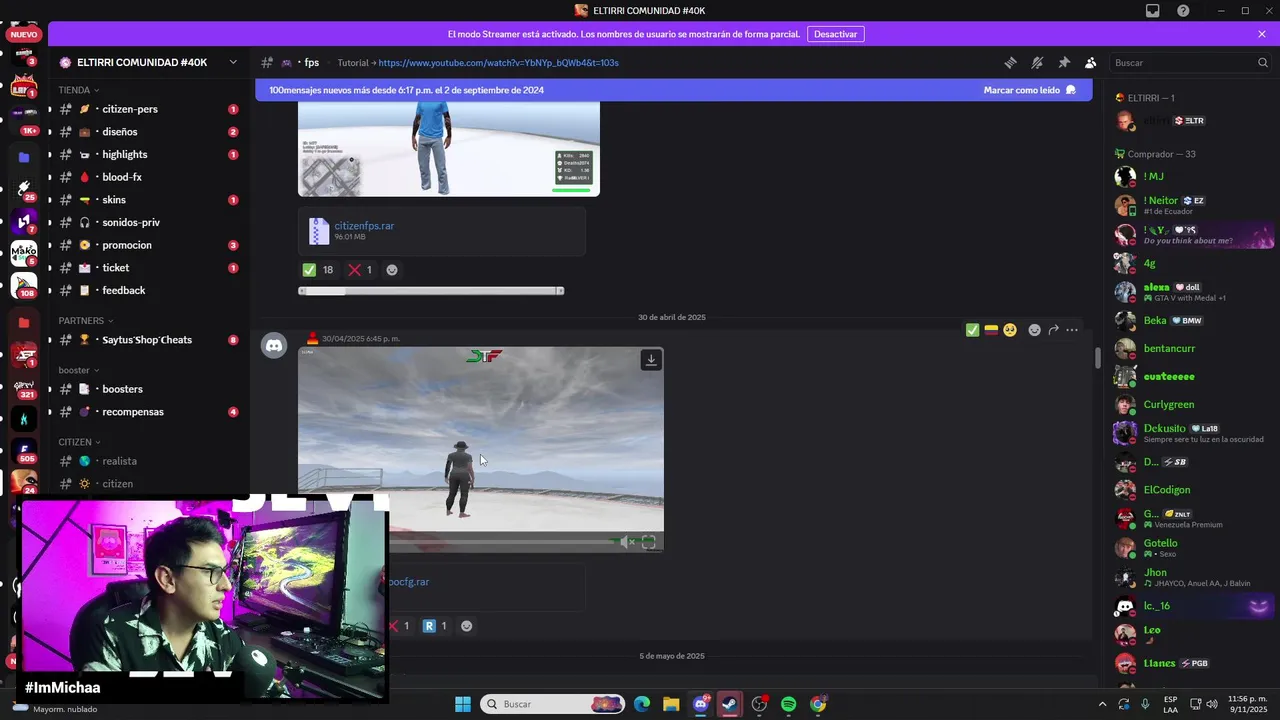React with pleading face emoji on hovered message
1280x720 pixels.
[1010, 330]
